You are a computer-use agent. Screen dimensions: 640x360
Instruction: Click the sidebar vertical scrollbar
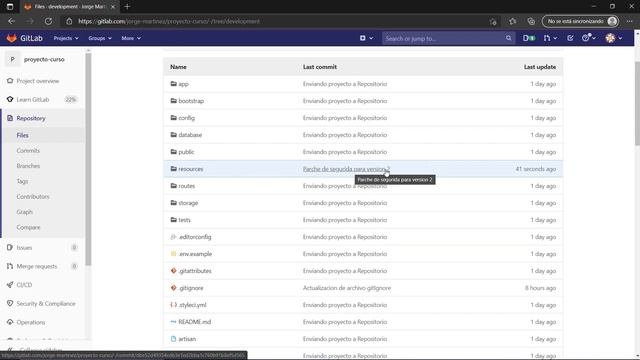click(88, 159)
